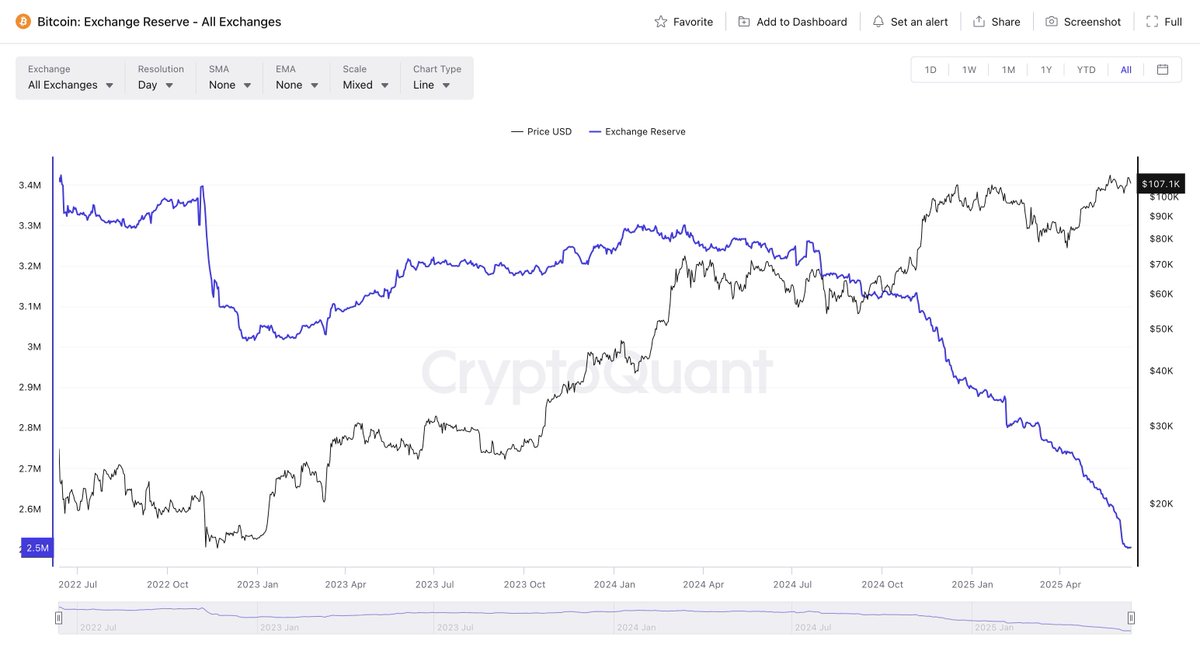The image size is (1200, 658).
Task: Toggle Exchange Reserve series in legend
Action: (x=637, y=131)
